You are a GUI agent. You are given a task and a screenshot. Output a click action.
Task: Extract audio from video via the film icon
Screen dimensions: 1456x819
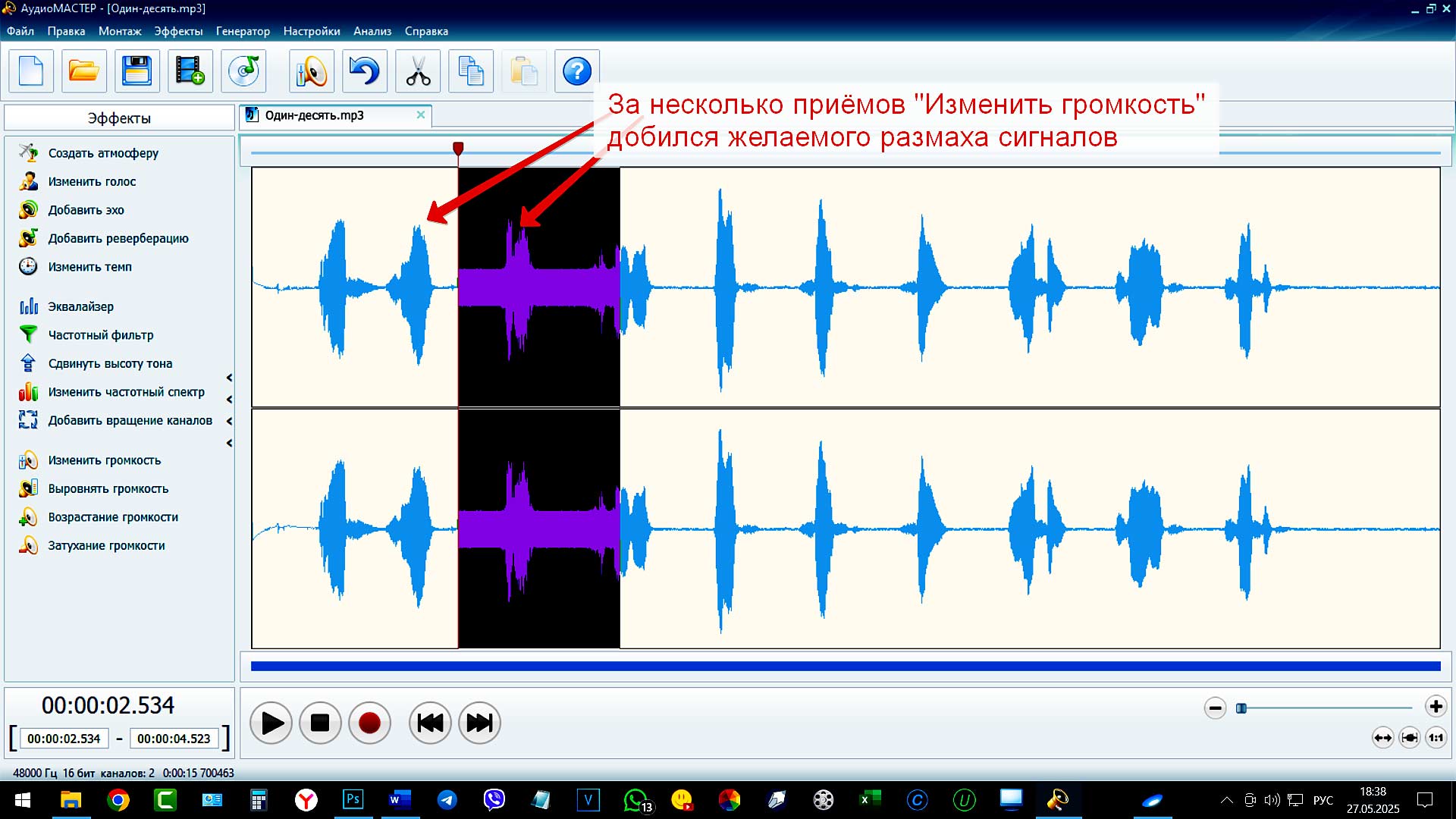(190, 71)
